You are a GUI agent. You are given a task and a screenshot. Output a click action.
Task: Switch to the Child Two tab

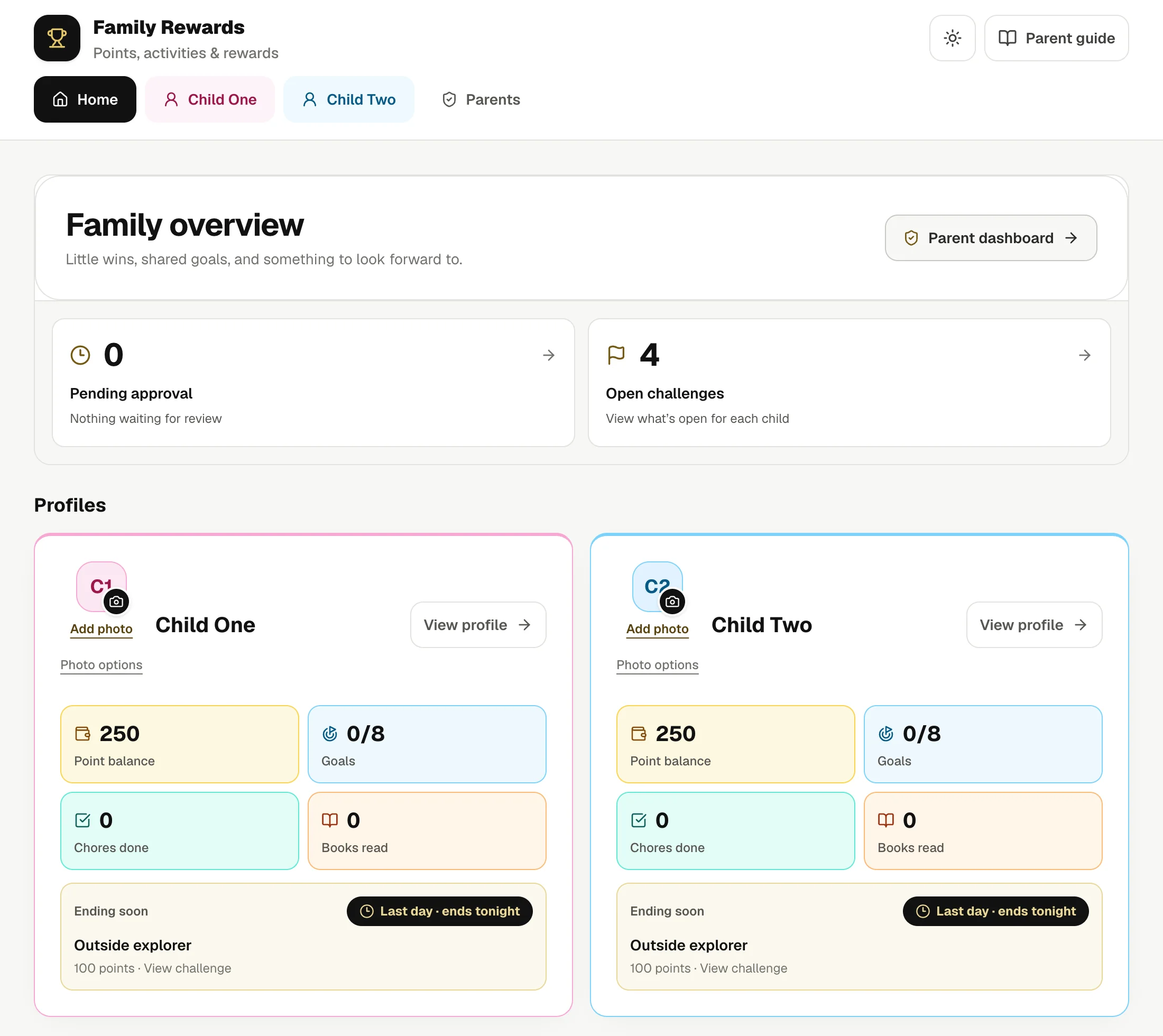pyautogui.click(x=349, y=99)
